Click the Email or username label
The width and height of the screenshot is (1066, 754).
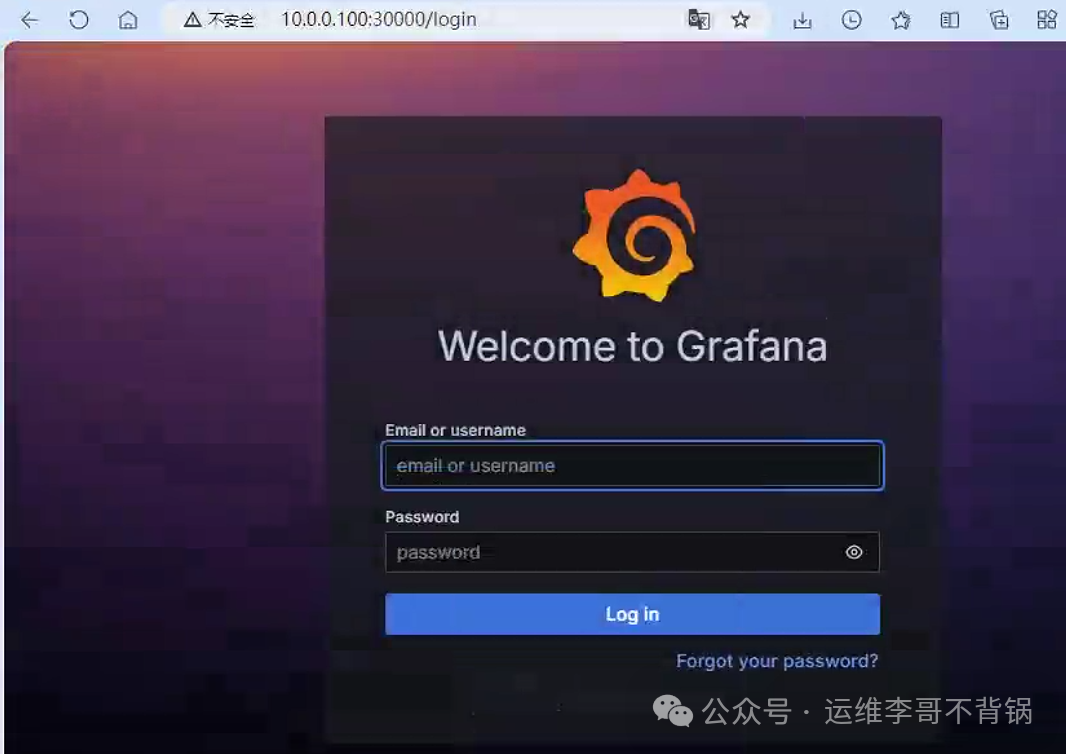coord(455,430)
